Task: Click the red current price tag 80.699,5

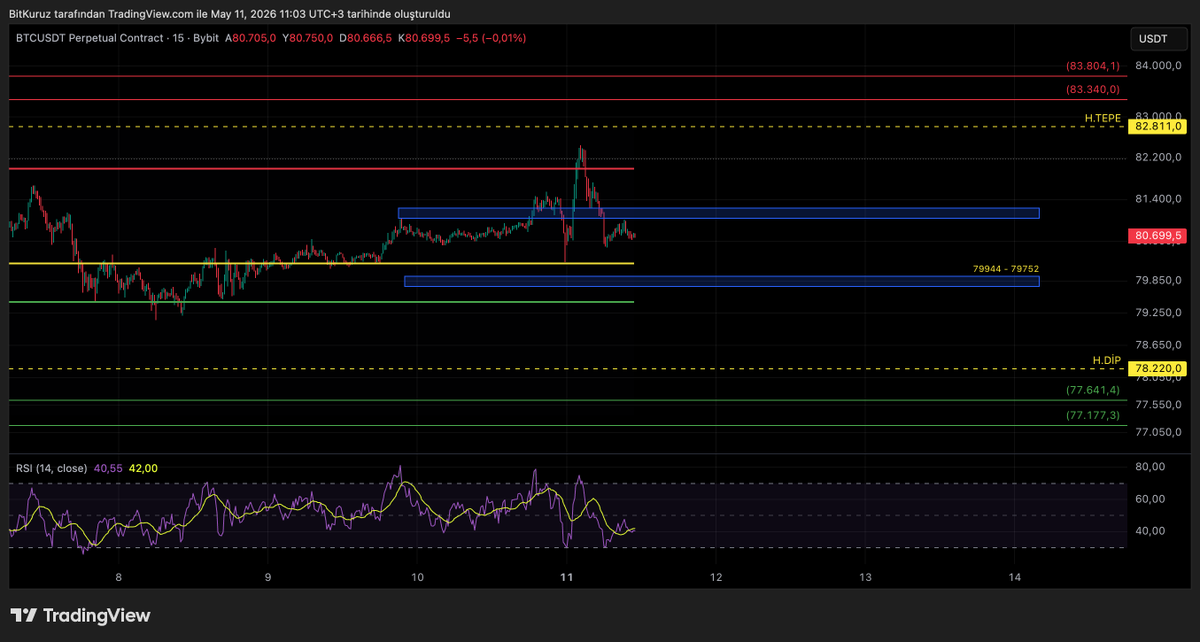Action: 1157,236
